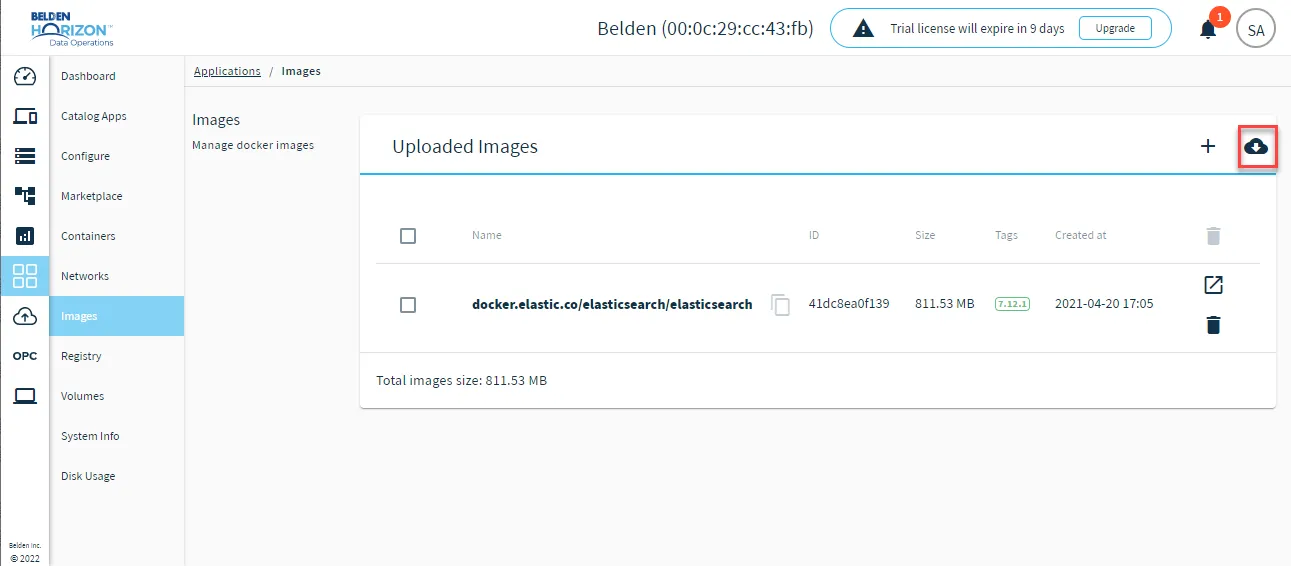Open Containers menu item
The image size is (1291, 566).
tap(117, 236)
